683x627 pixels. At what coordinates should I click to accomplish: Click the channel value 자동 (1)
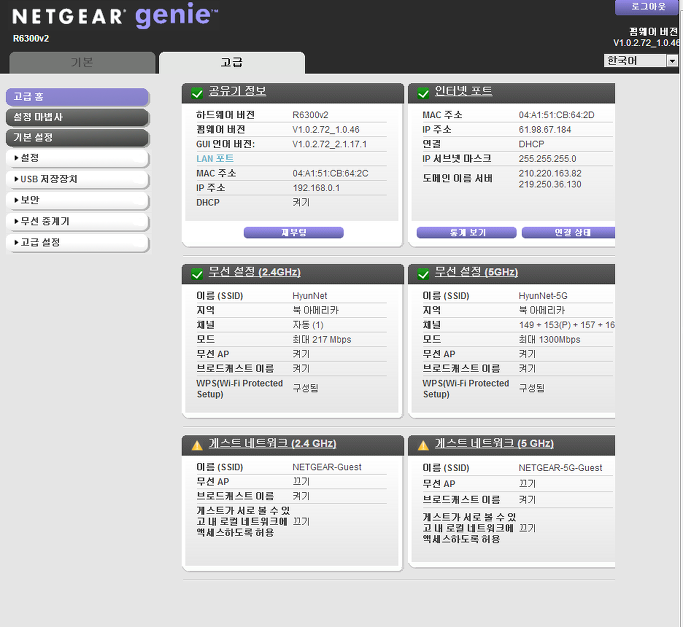[308, 325]
